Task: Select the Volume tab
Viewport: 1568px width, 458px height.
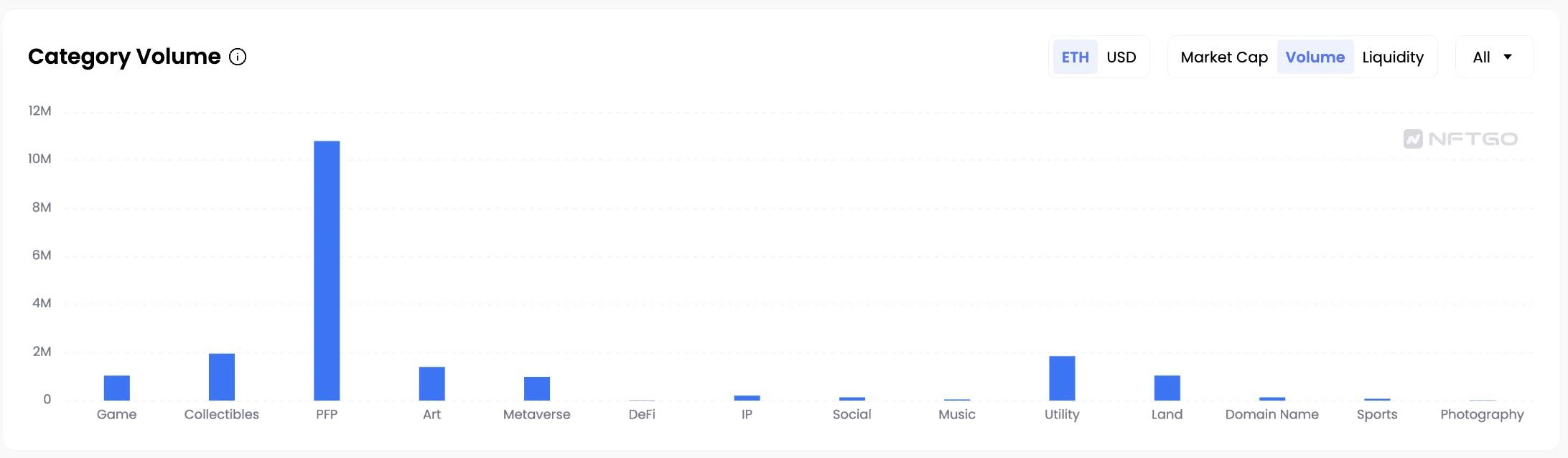Action: 1315,57
